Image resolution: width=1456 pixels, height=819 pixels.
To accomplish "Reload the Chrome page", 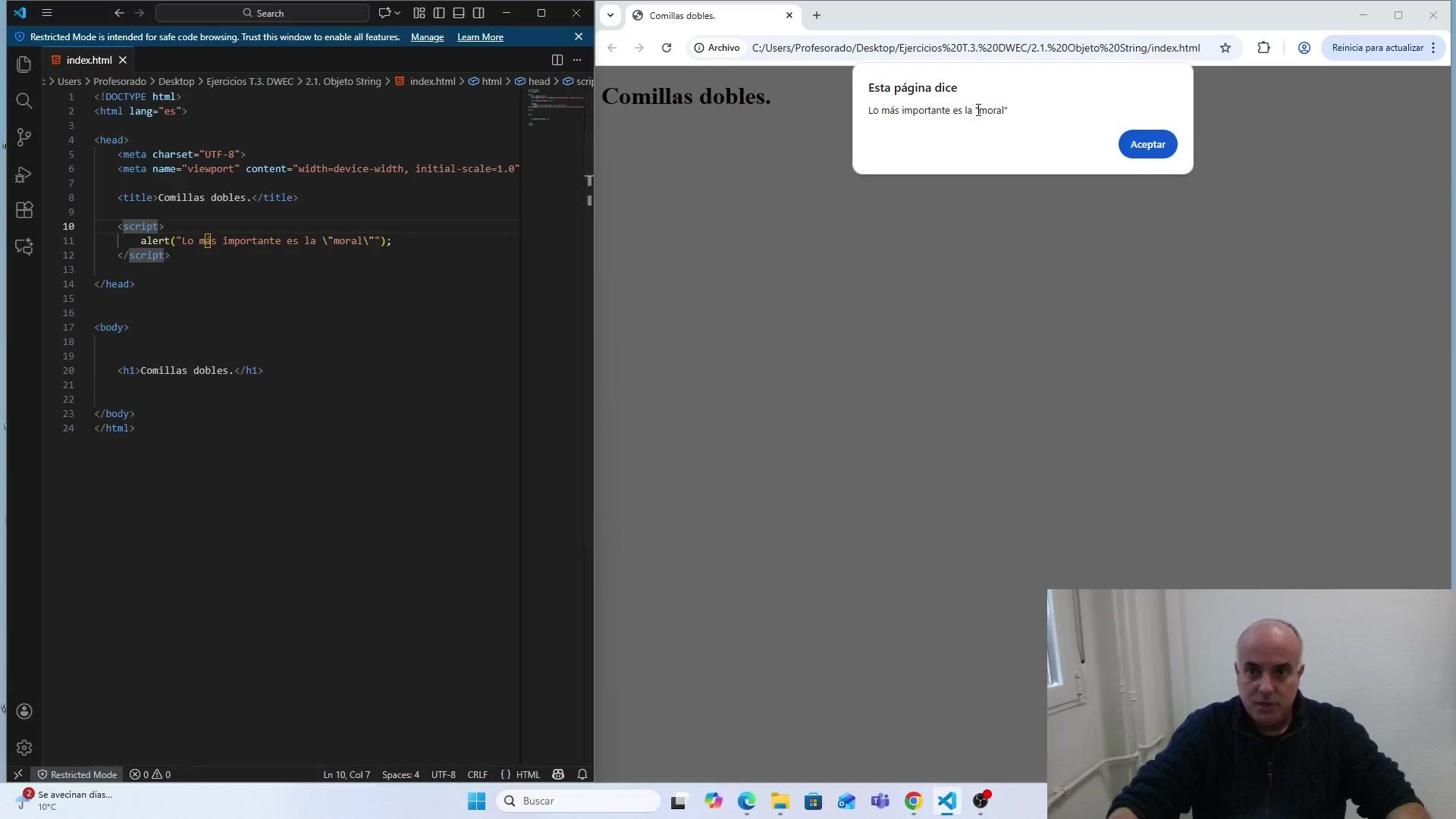I will (667, 48).
